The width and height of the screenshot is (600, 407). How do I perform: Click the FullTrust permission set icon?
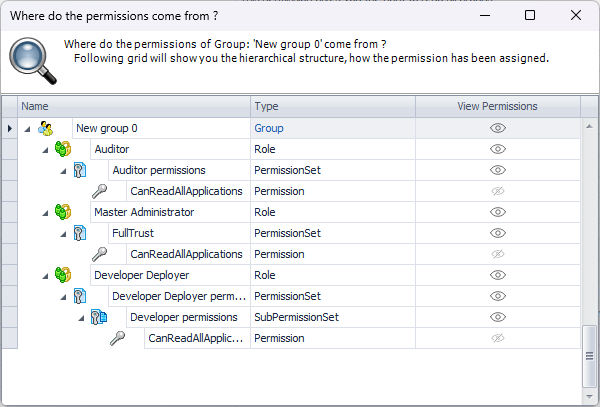coord(81,233)
